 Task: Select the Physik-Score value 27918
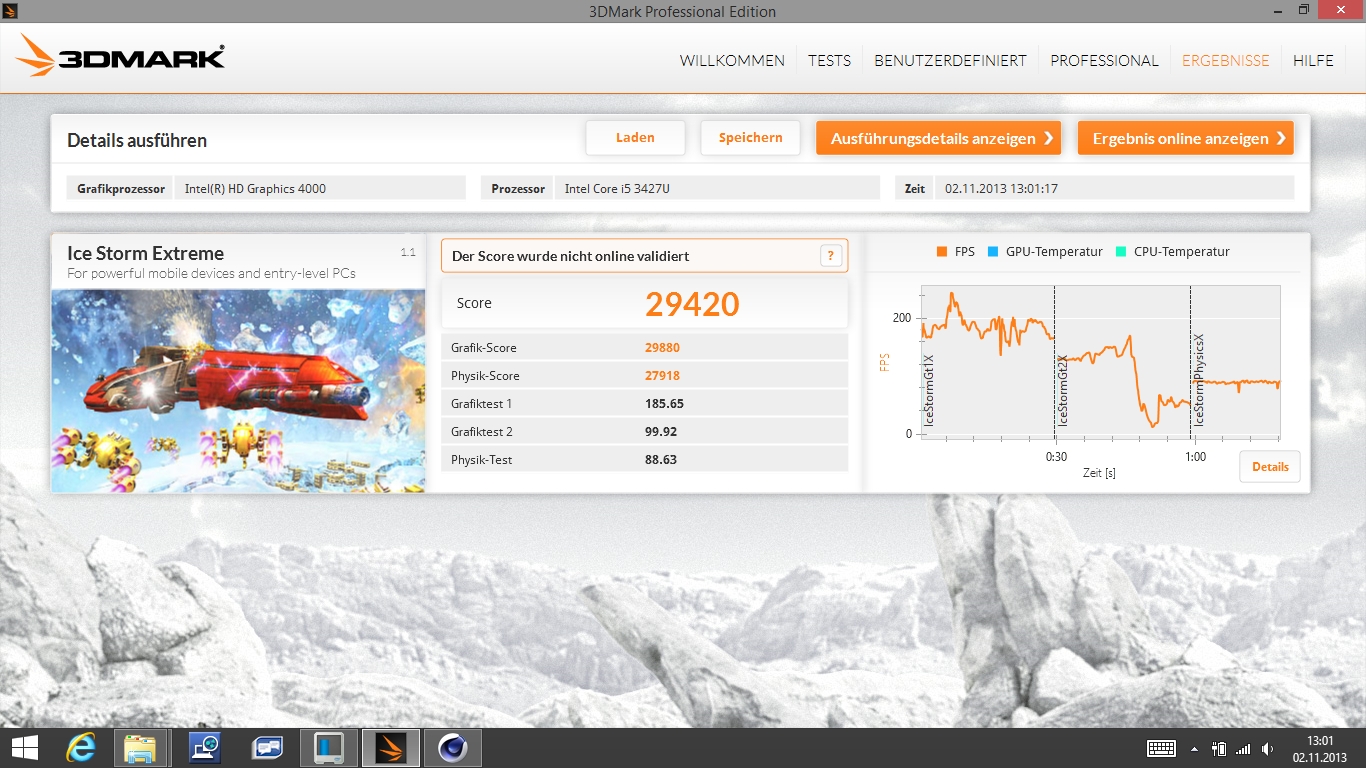(x=663, y=376)
